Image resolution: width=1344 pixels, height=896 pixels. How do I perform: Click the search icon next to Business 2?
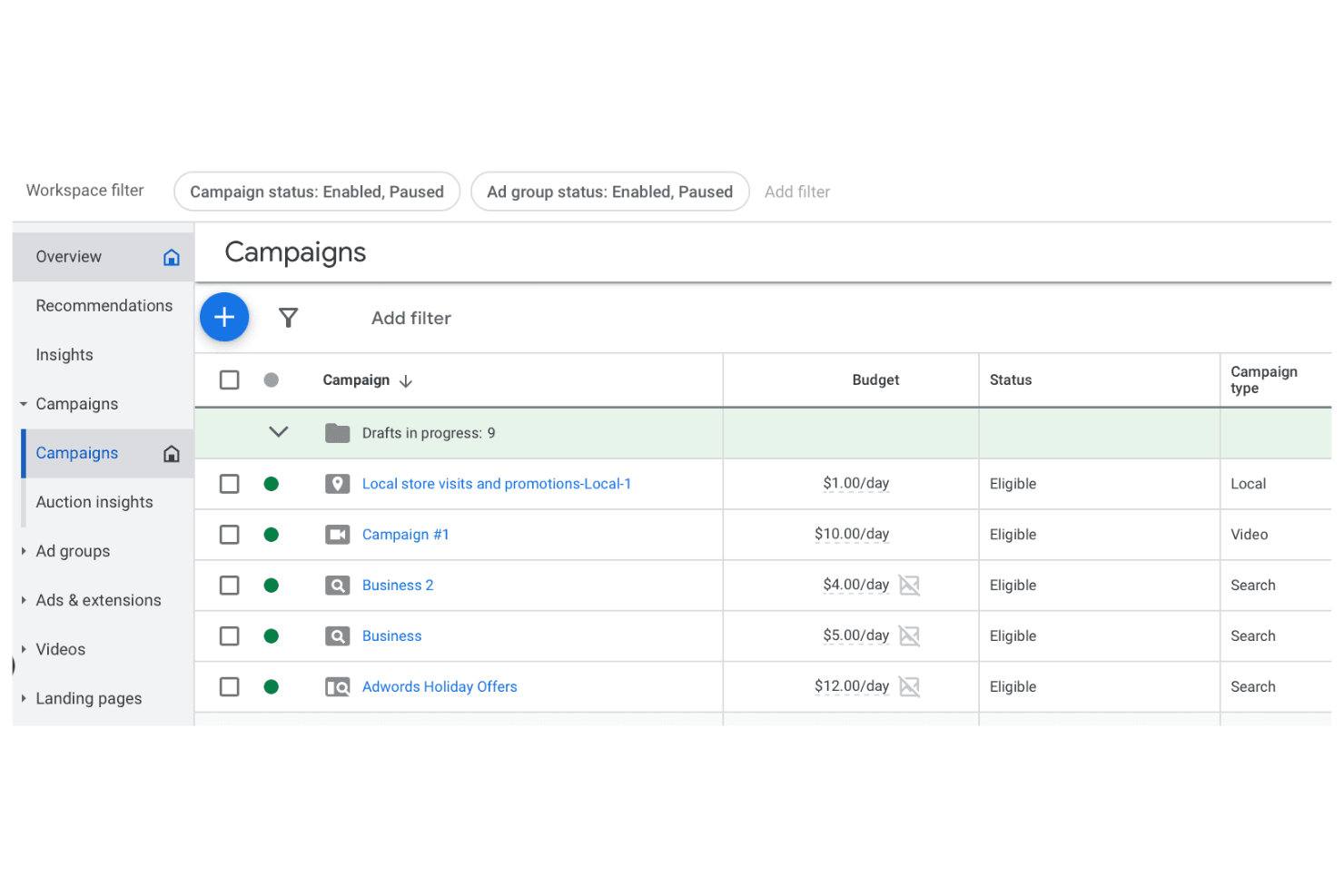click(x=337, y=585)
